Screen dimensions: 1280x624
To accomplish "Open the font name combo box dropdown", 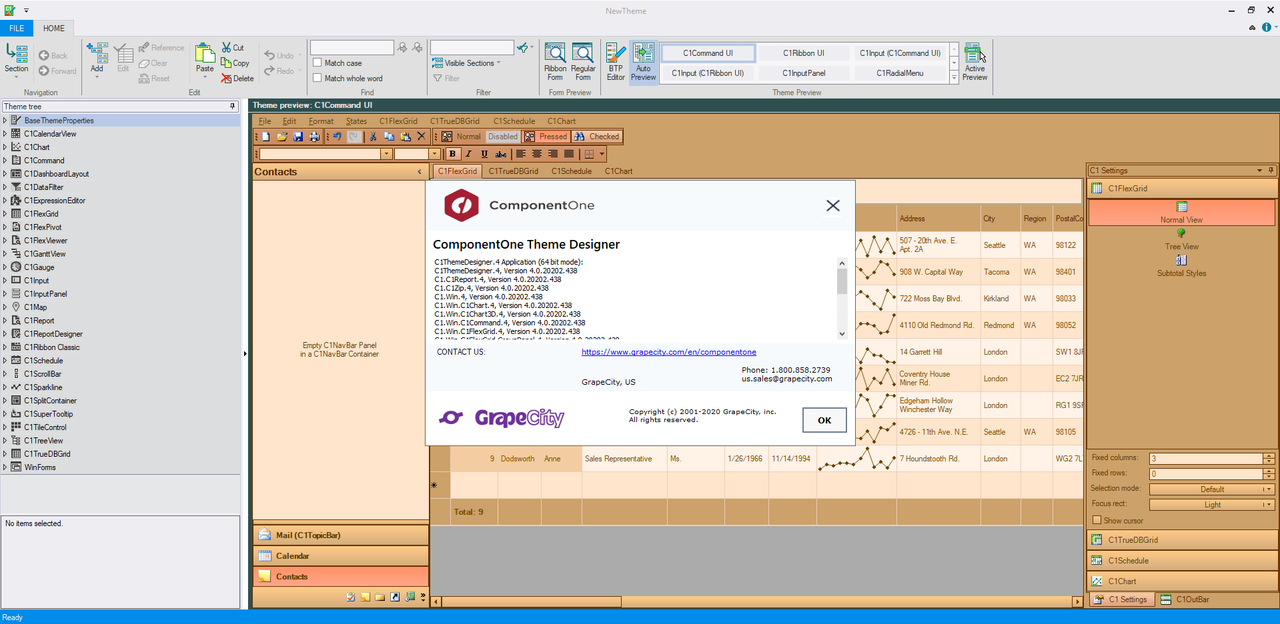I will point(386,154).
